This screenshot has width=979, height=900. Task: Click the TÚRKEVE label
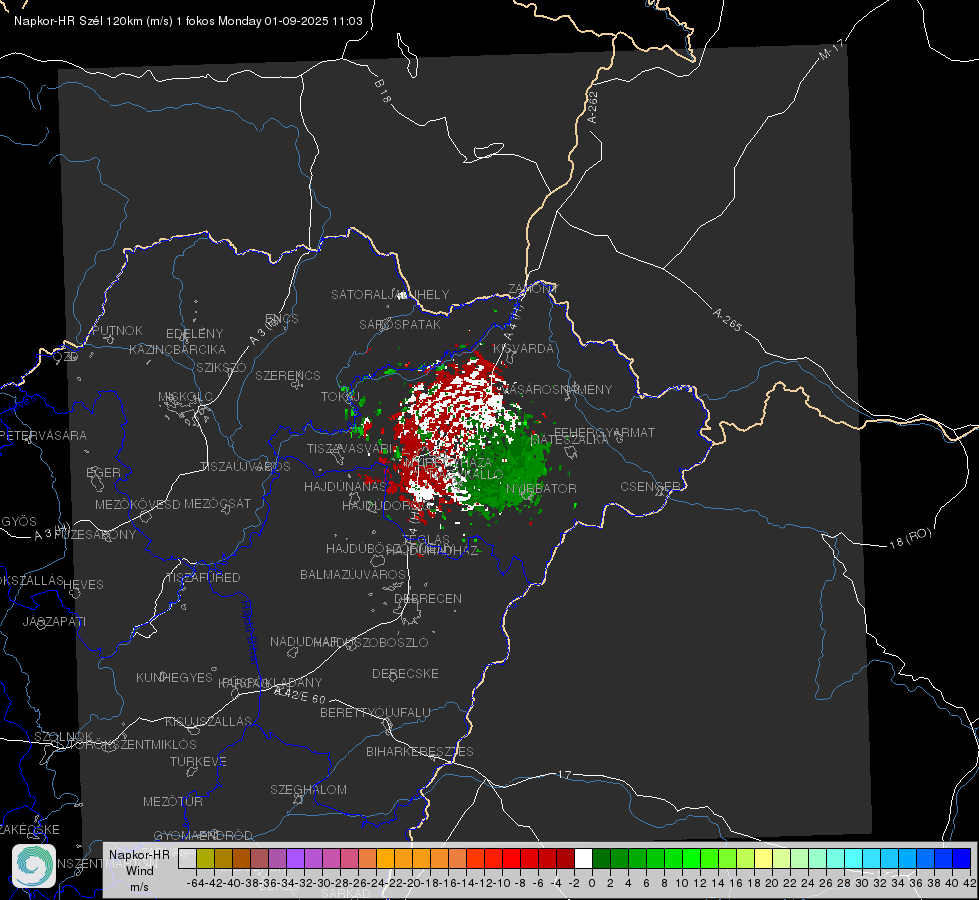199,761
